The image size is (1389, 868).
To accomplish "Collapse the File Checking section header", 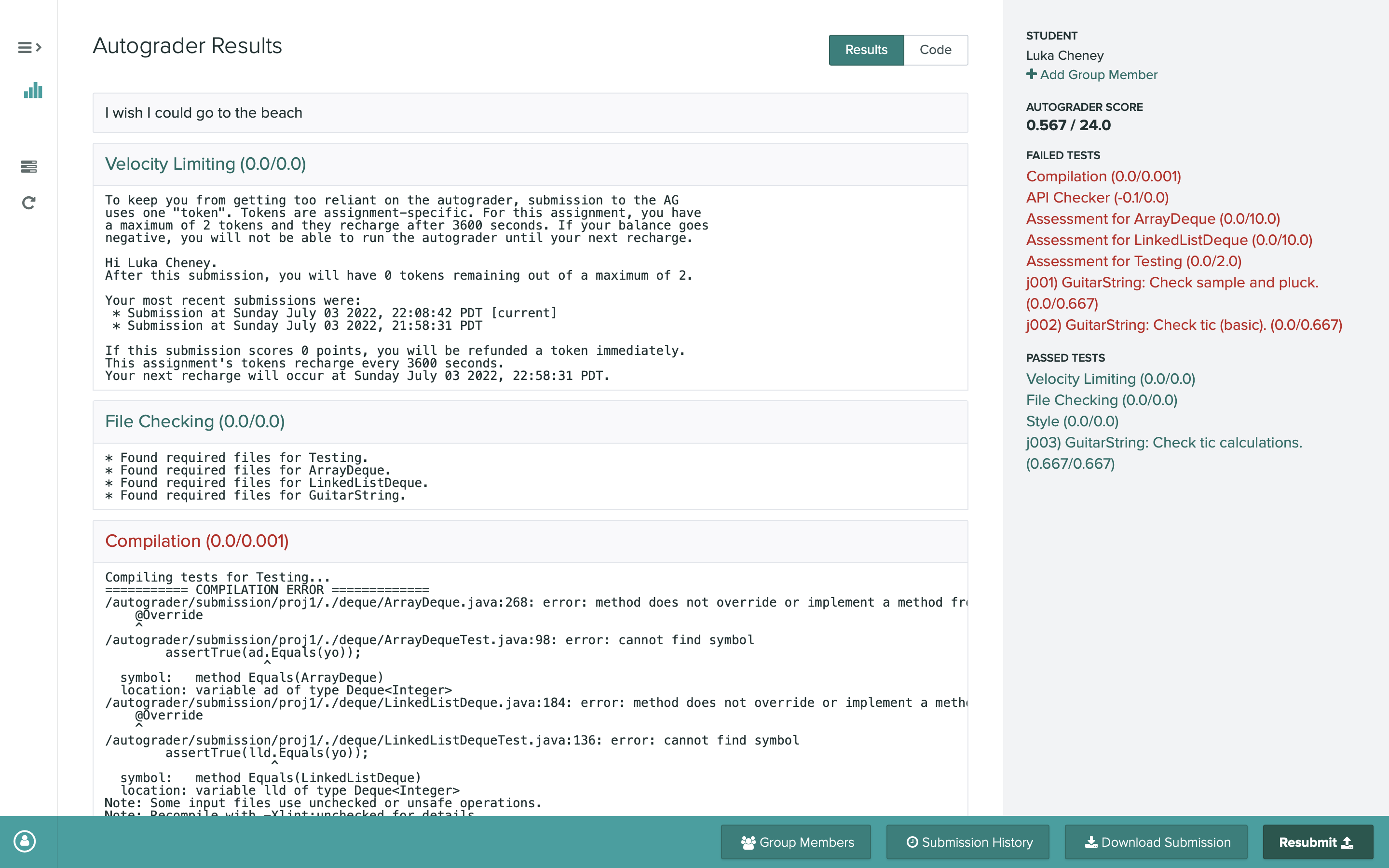I will (x=194, y=422).
